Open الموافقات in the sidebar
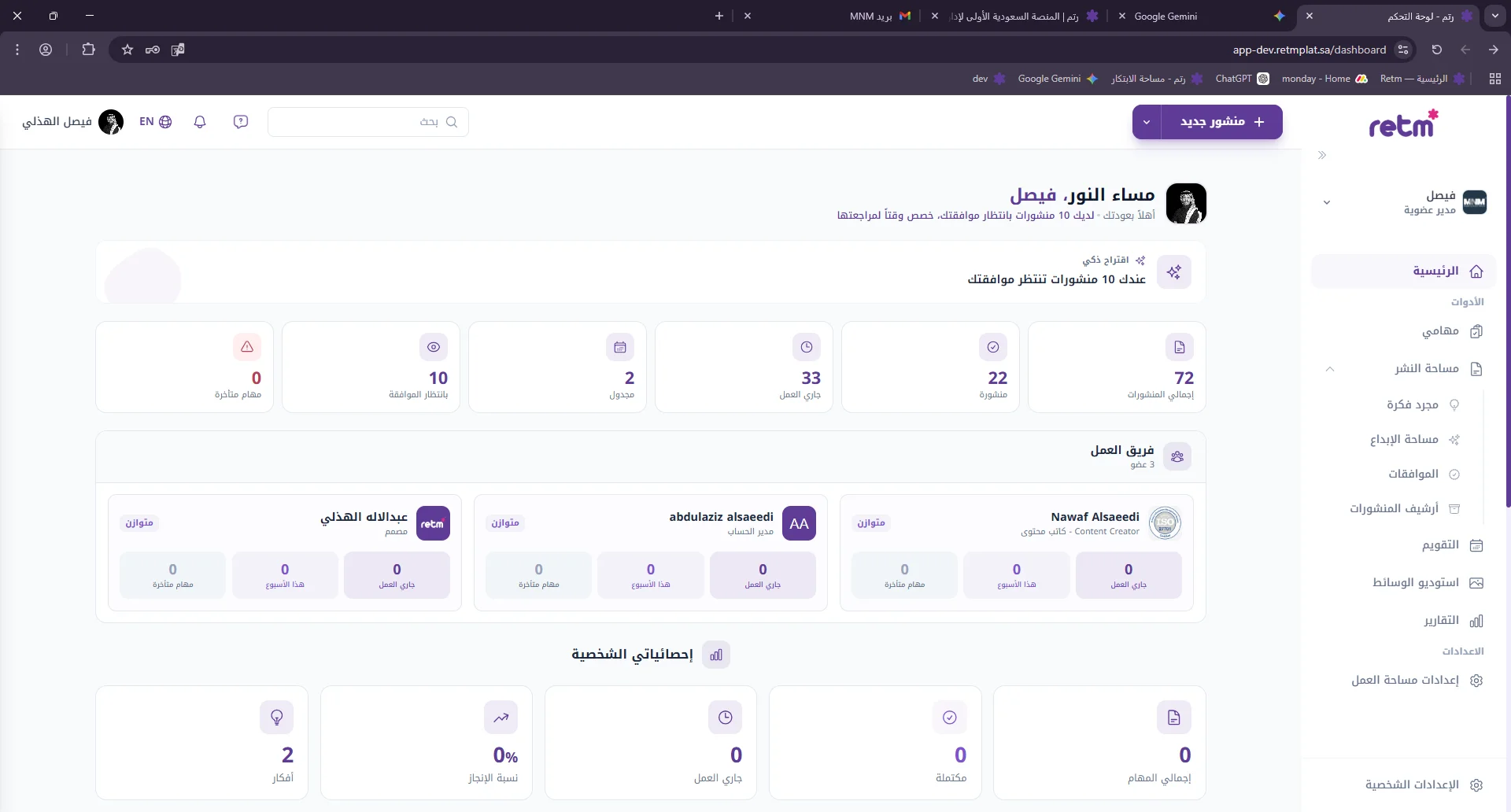 pyautogui.click(x=1413, y=474)
